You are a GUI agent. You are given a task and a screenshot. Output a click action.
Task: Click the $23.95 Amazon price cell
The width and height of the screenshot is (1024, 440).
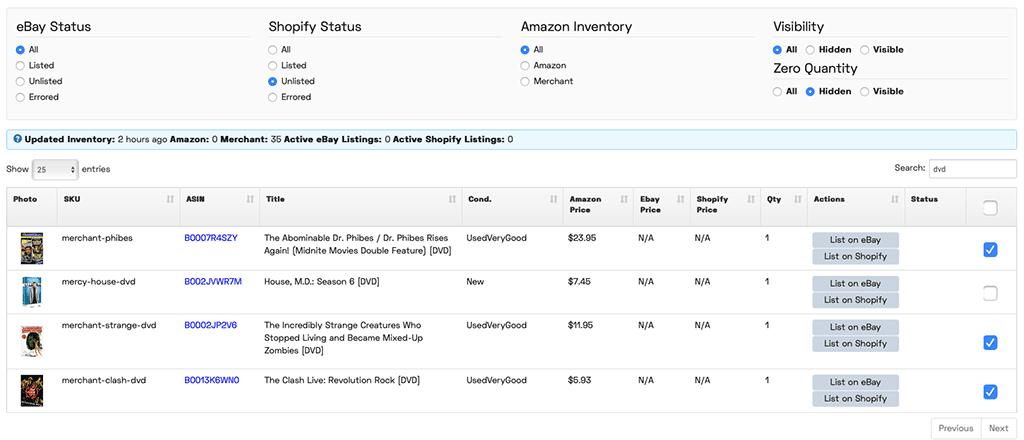[x=582, y=238]
